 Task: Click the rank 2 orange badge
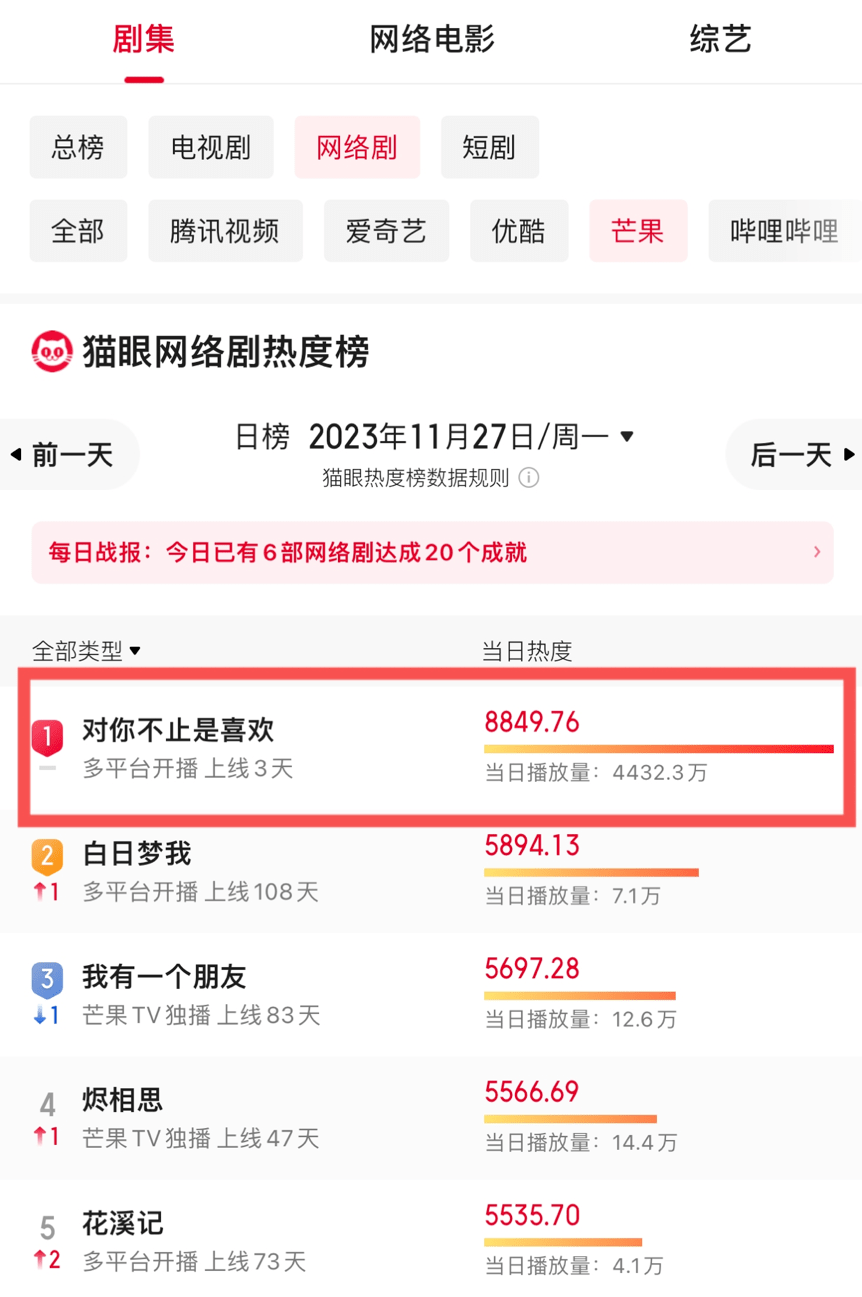tap(47, 856)
